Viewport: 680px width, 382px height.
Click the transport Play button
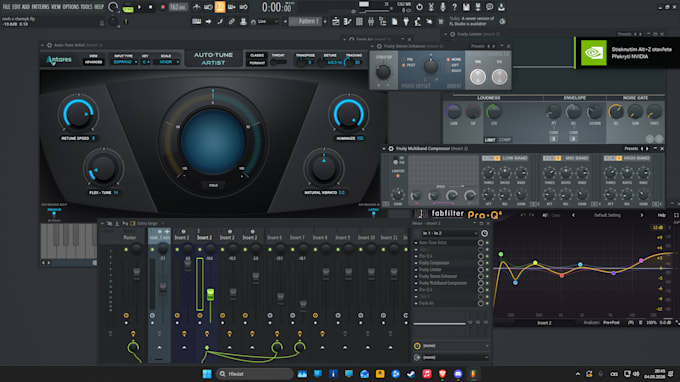pyautogui.click(x=139, y=7)
